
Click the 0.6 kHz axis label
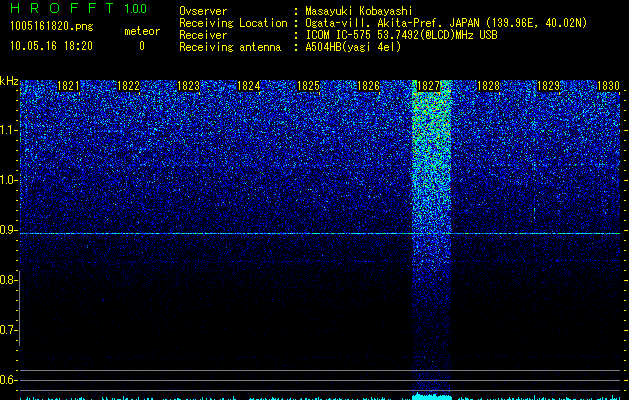coord(9,380)
